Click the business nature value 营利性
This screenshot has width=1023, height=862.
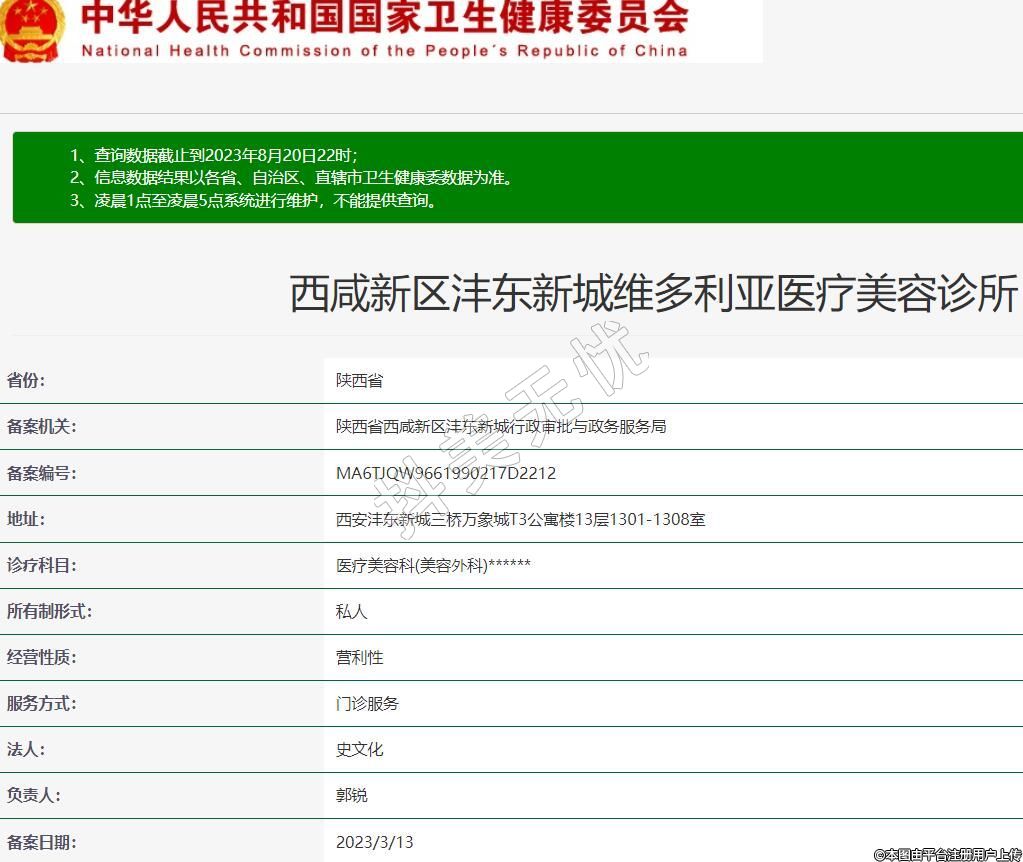[x=359, y=657]
